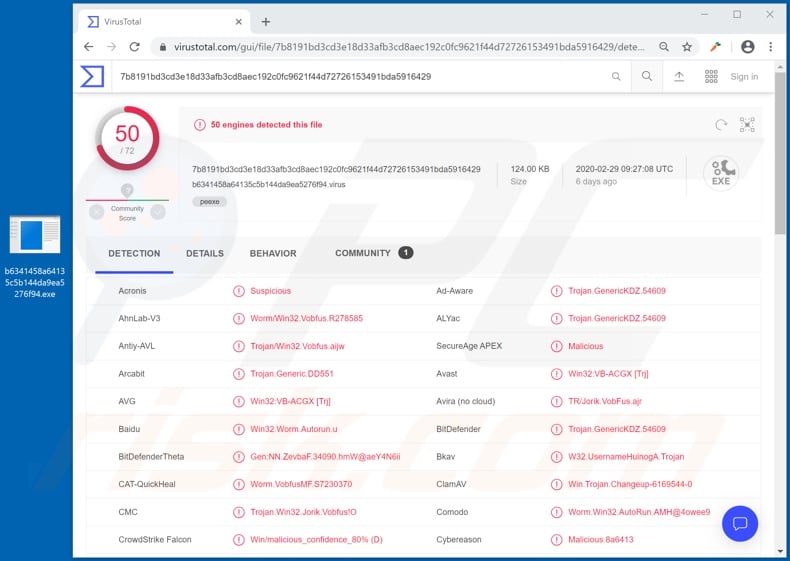Click SecureAge APEX Malicious result
This screenshot has width=790, height=561.
pyautogui.click(x=585, y=346)
